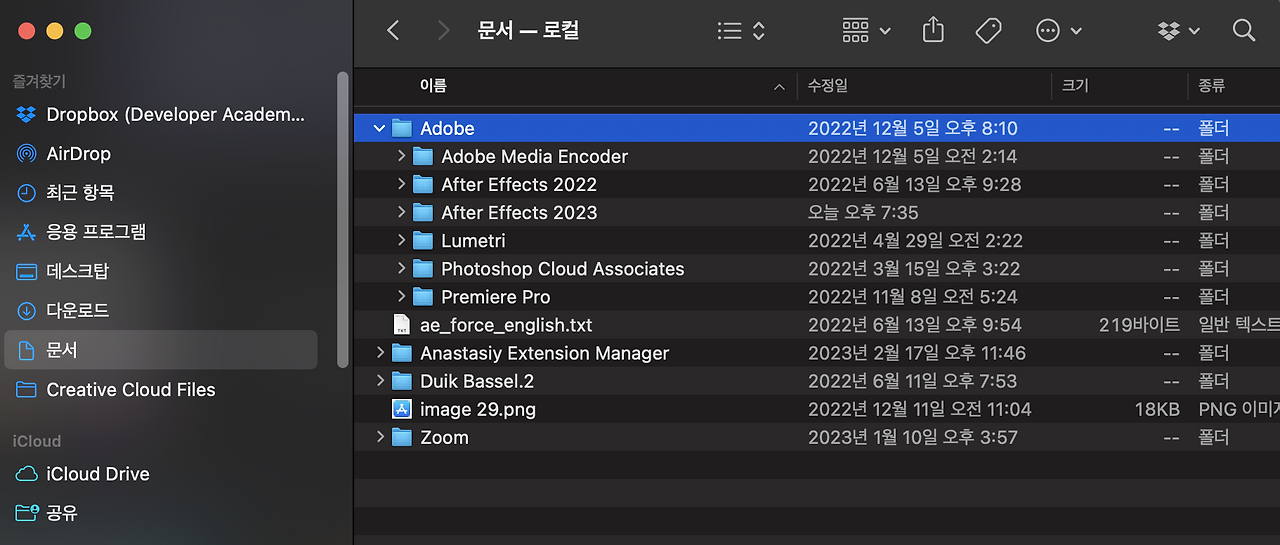The height and width of the screenshot is (545, 1280).
Task: Expand the Zoom folder arrow
Action: (x=380, y=437)
